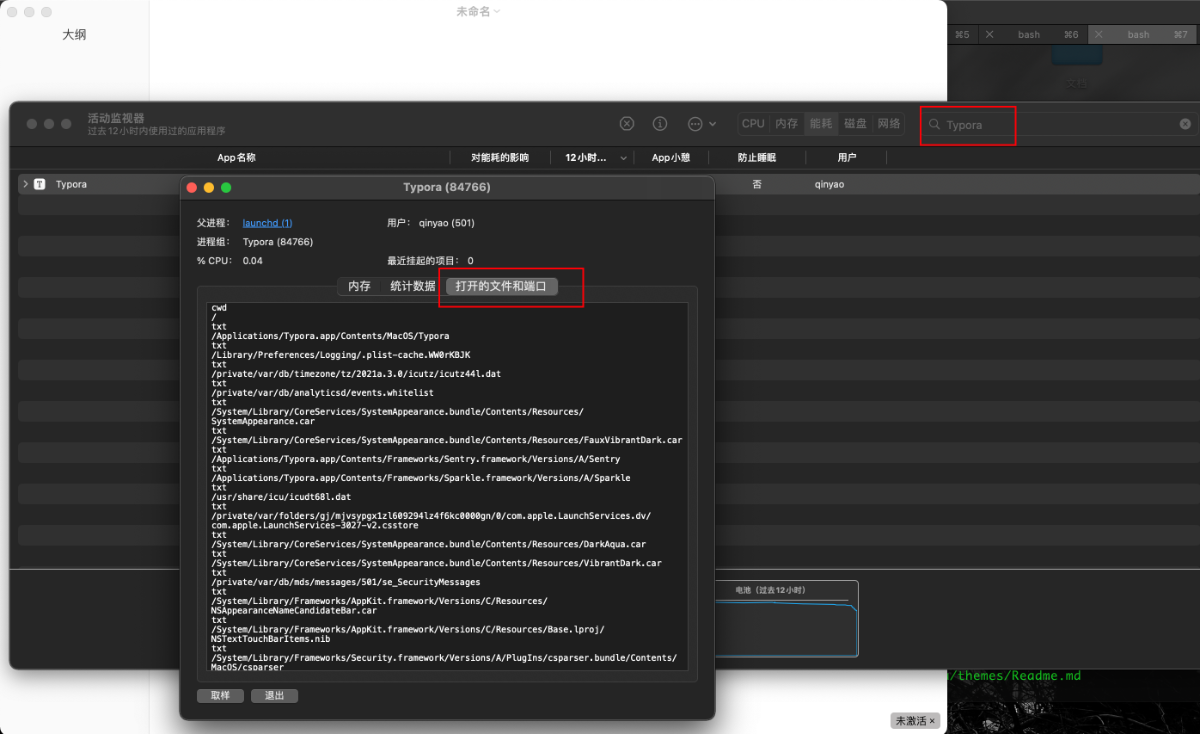This screenshot has width=1200, height=734.
Task: Close the bash ⌘6 terminal tab
Action: (989, 34)
